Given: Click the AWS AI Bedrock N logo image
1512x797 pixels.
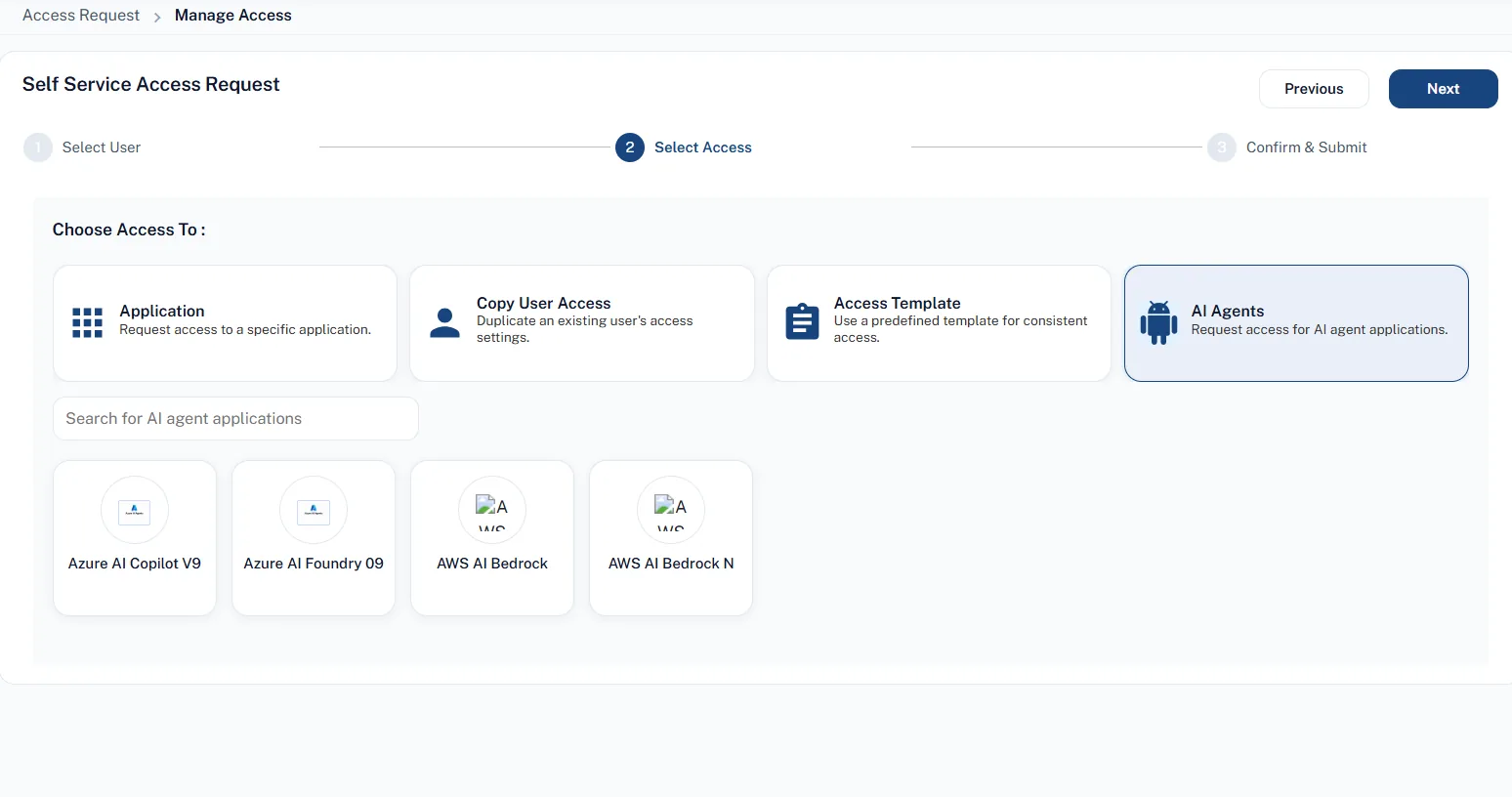Looking at the screenshot, I should [671, 510].
